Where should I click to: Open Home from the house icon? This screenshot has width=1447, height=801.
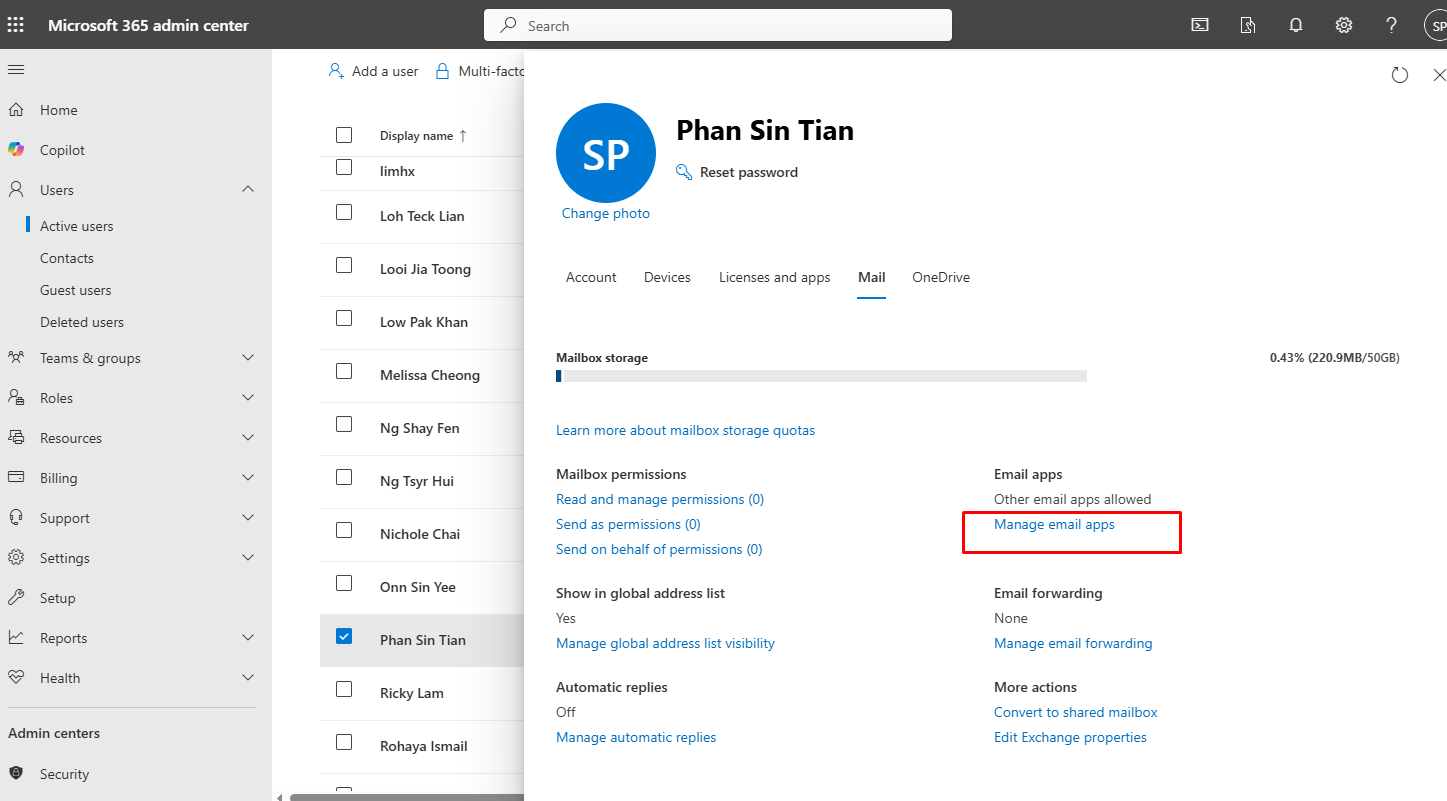16,110
